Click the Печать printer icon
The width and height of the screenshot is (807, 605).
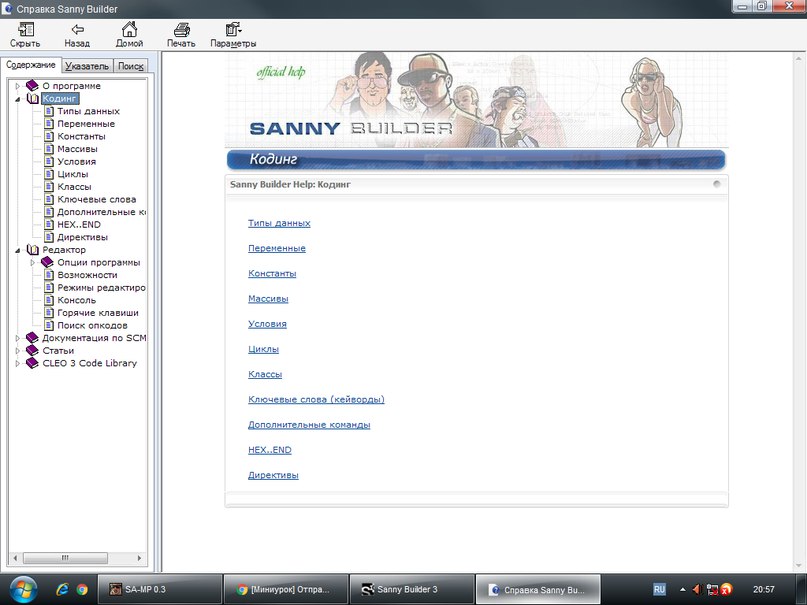181,30
